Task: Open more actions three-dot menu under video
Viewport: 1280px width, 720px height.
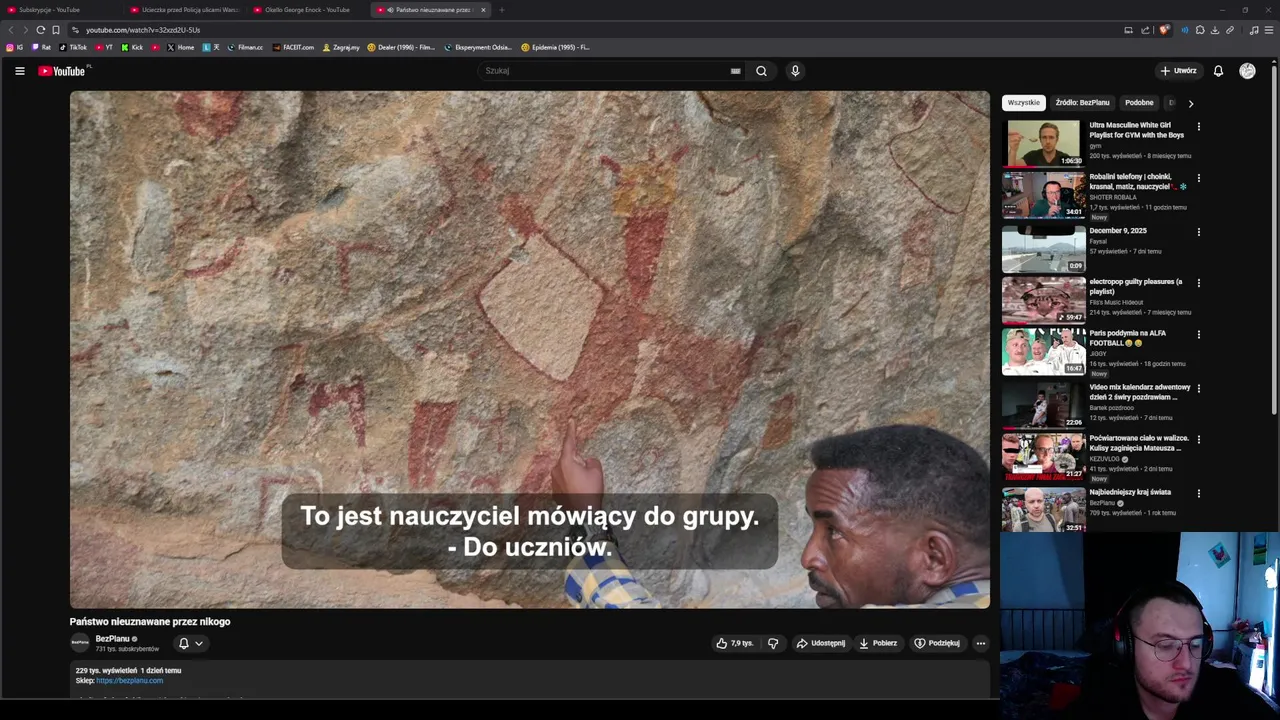Action: click(981, 643)
